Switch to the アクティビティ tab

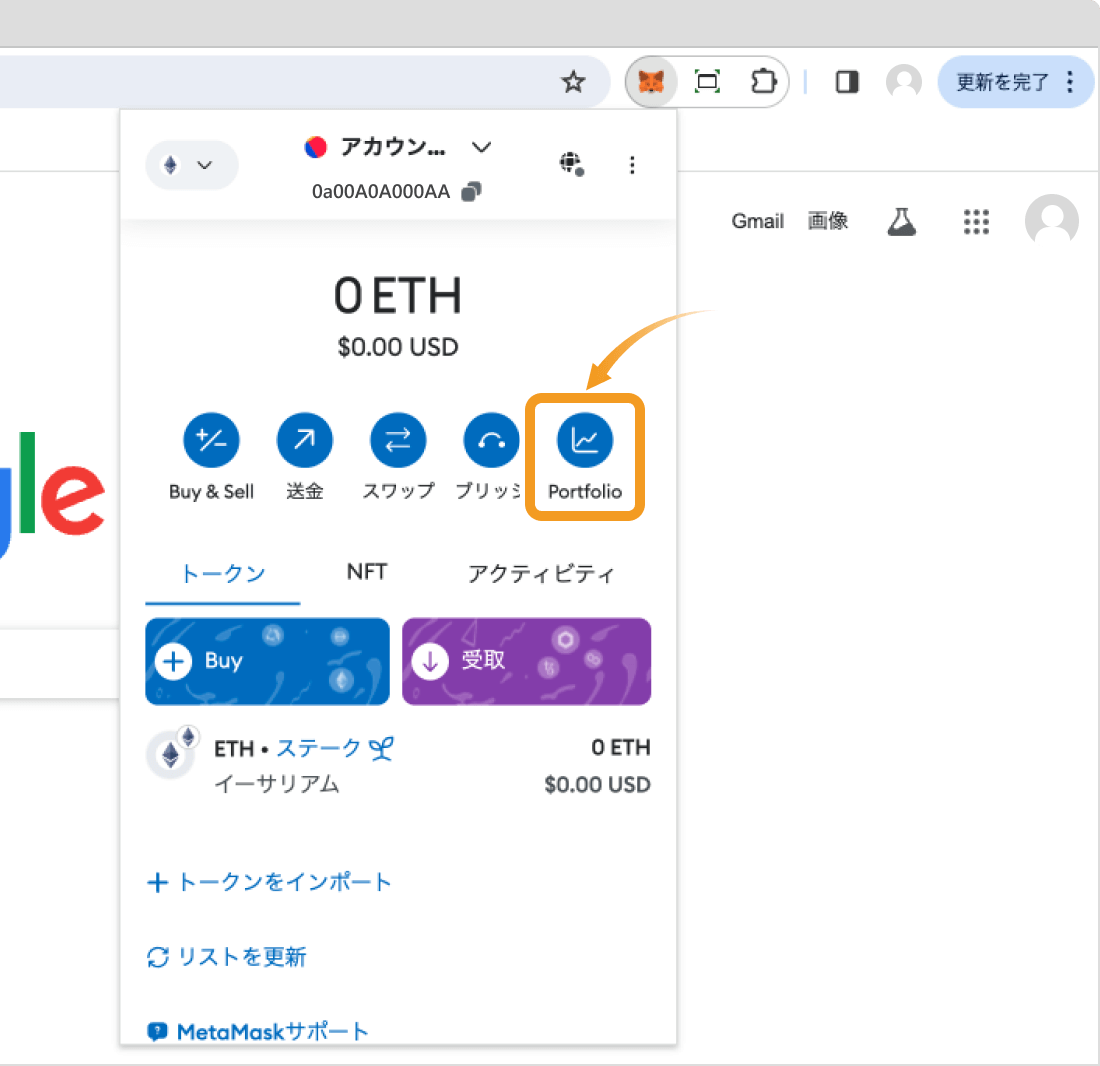541,574
